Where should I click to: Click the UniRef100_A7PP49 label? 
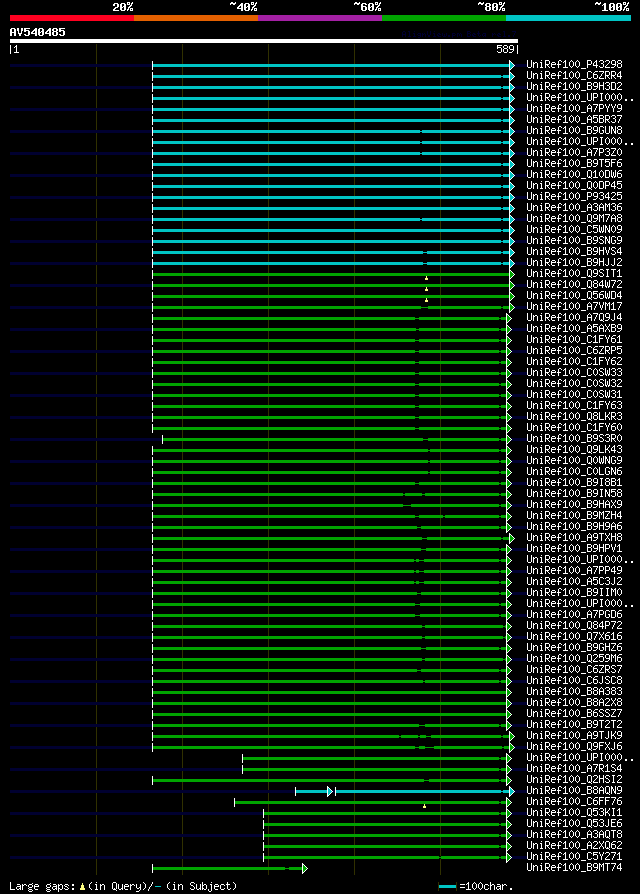pos(574,570)
